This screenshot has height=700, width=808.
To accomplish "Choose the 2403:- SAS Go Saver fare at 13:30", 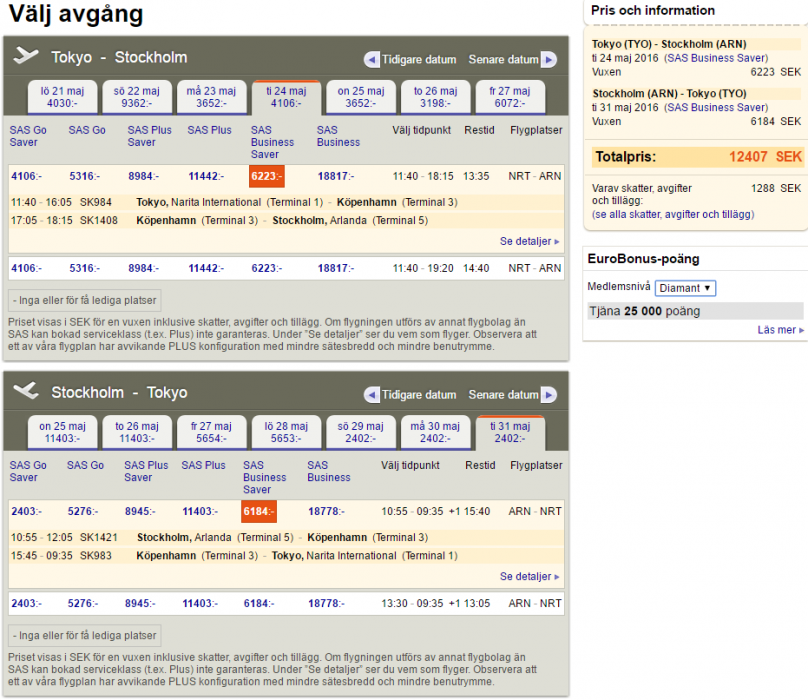I will click(25, 604).
